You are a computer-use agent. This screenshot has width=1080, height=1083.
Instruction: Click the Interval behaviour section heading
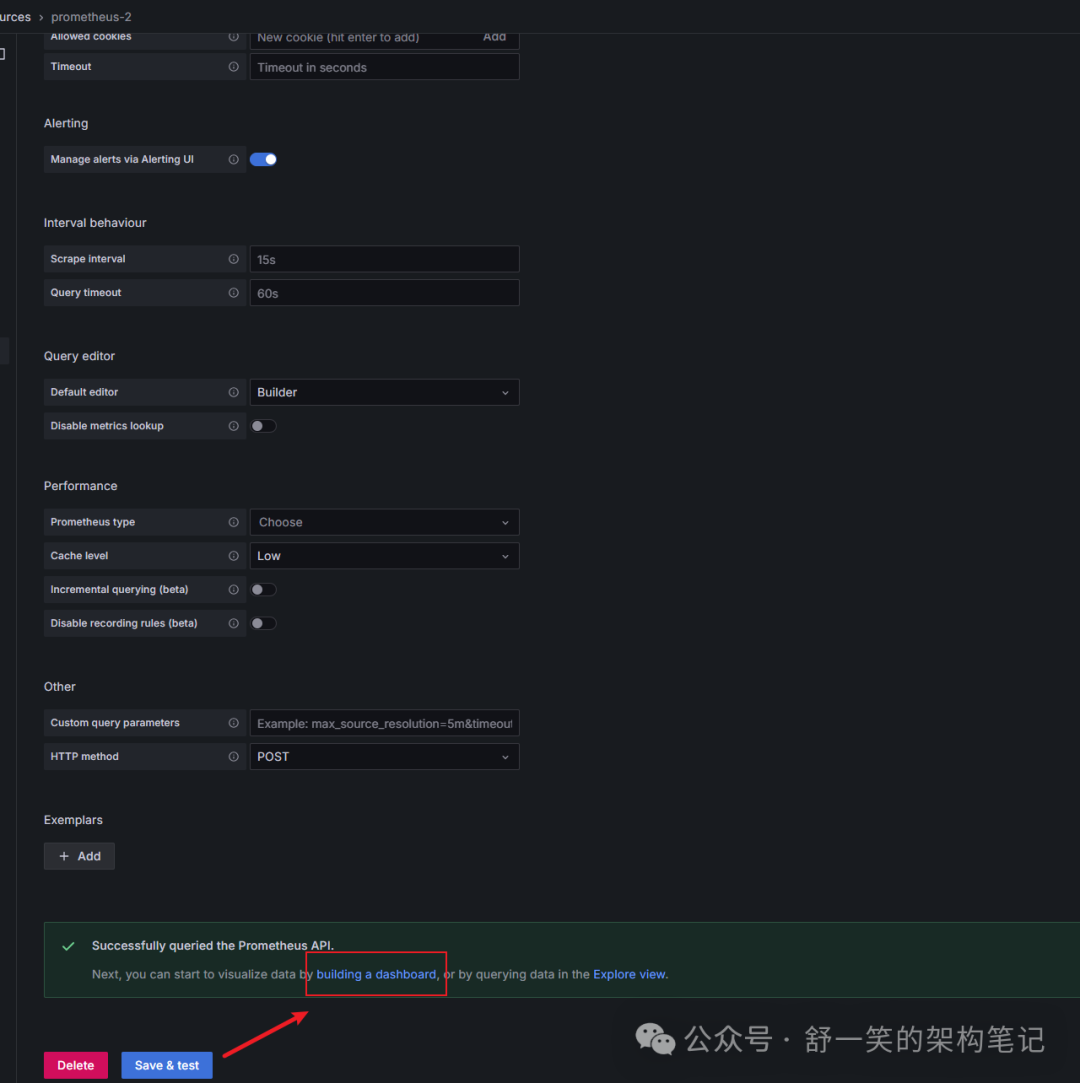(x=95, y=223)
